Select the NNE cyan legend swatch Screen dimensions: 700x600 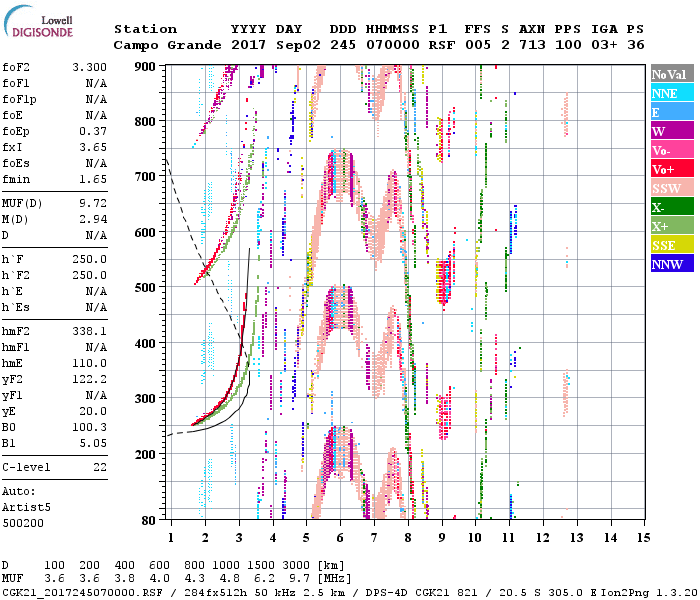click(672, 93)
